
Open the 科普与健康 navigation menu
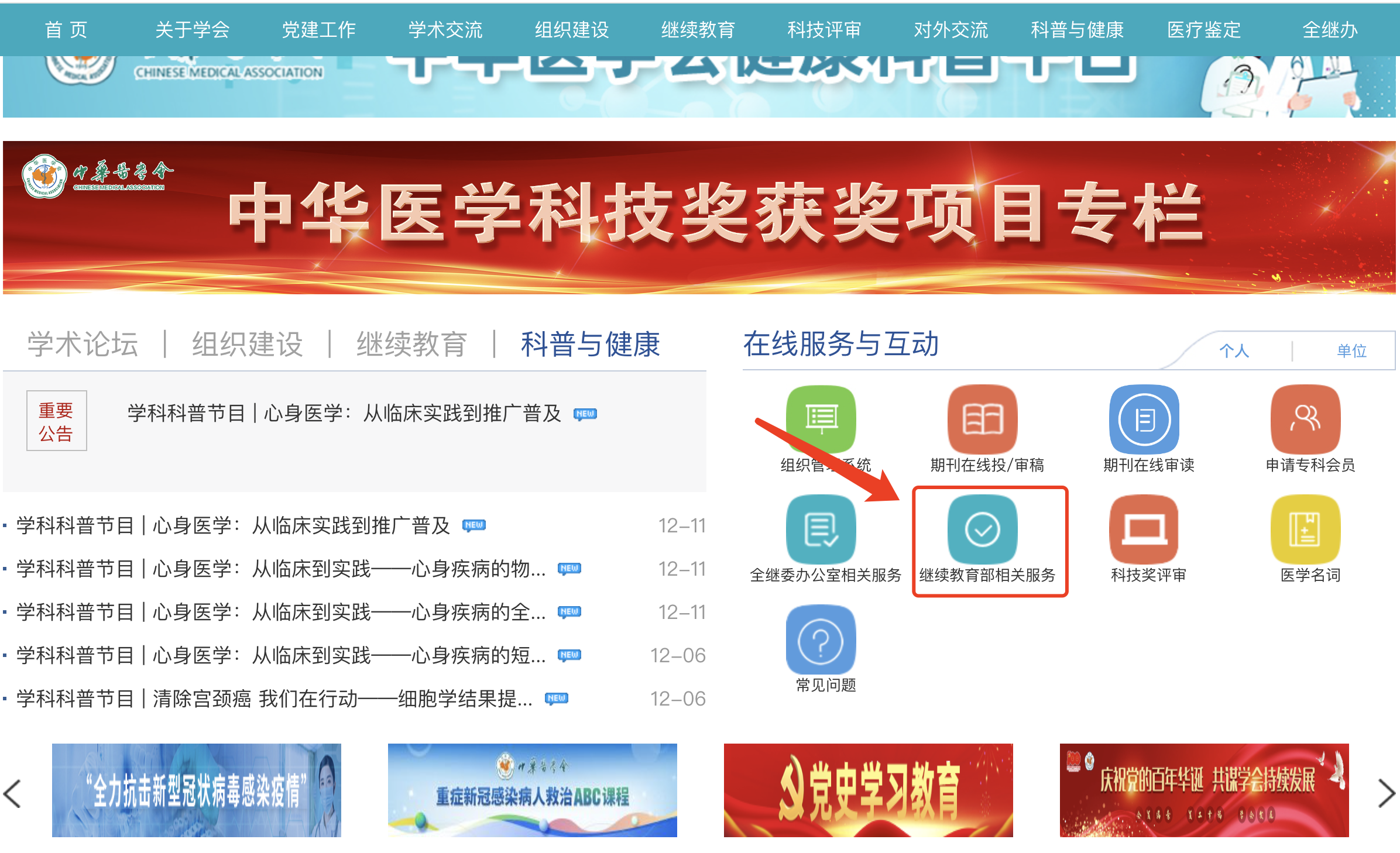(x=1078, y=29)
